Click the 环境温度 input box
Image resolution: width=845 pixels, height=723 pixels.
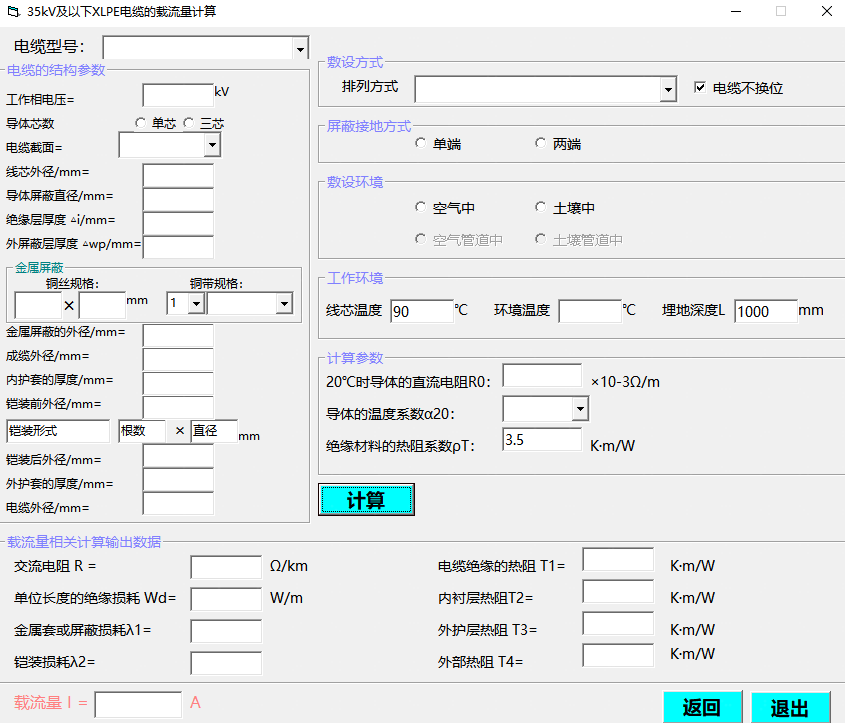click(x=589, y=311)
